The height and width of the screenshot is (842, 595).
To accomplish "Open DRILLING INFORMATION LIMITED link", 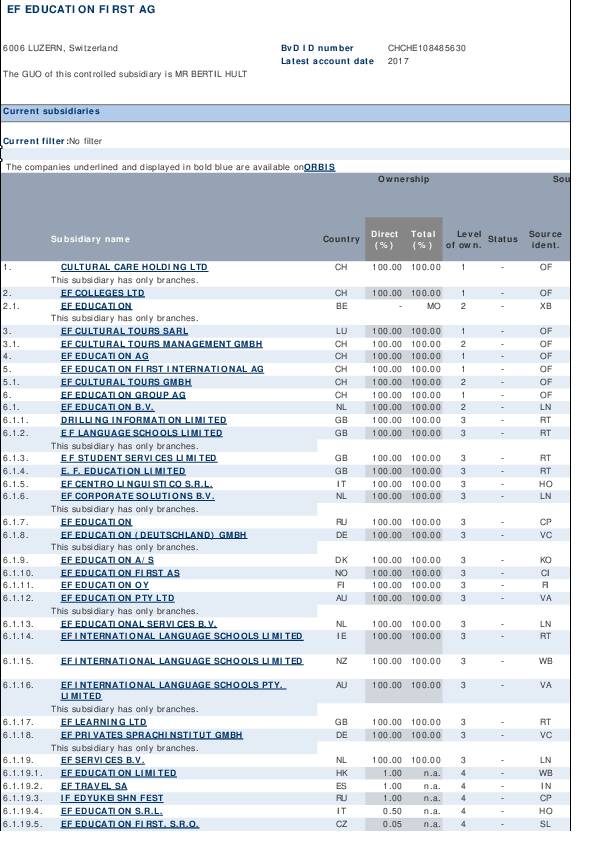I will click(143, 420).
